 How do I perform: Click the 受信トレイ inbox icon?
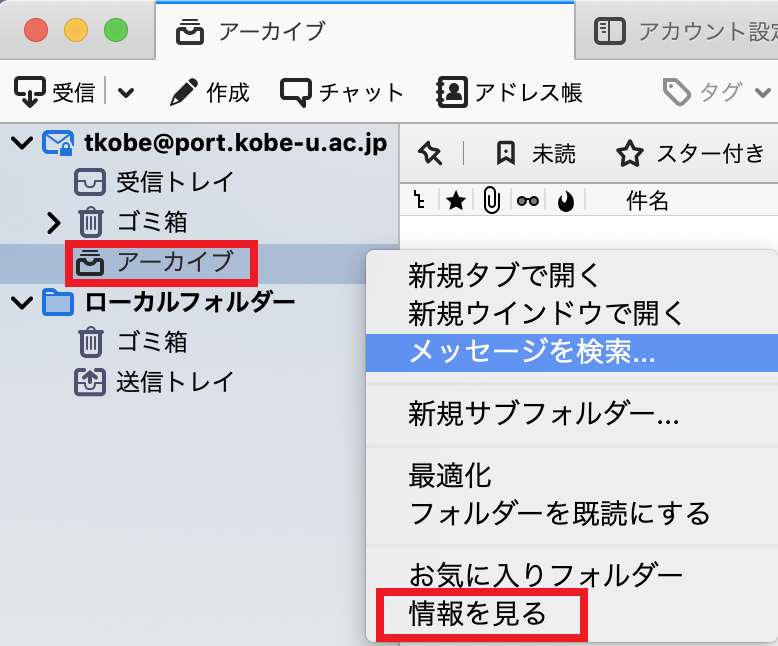coord(90,182)
